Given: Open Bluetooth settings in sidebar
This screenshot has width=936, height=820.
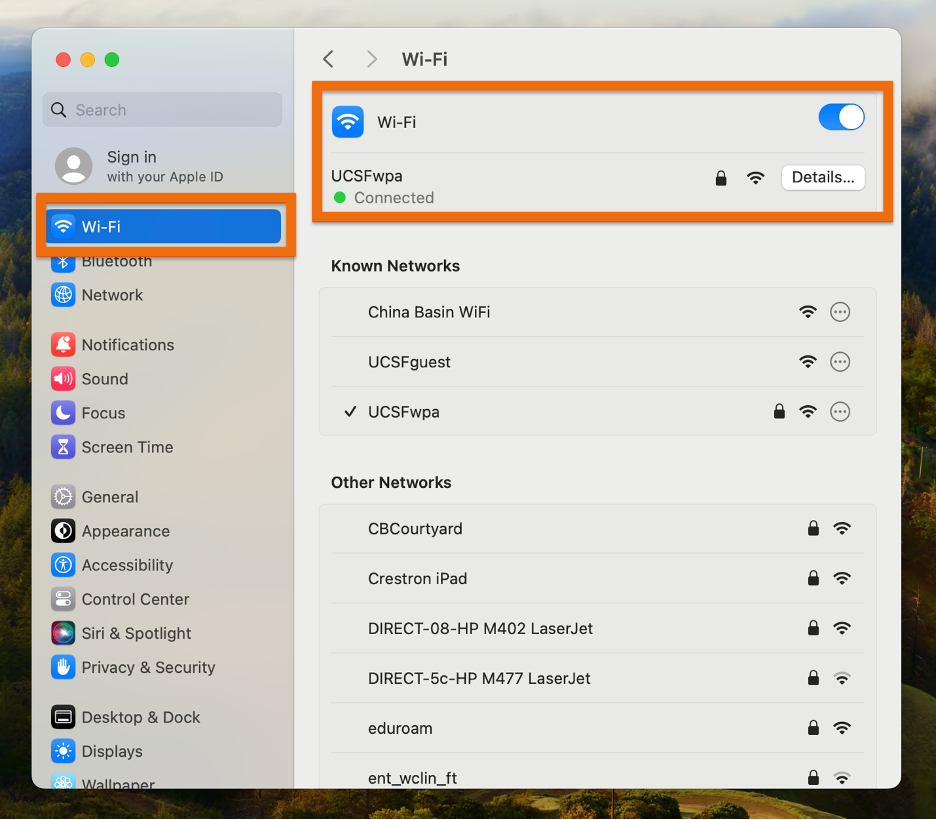Looking at the screenshot, I should (x=116, y=261).
